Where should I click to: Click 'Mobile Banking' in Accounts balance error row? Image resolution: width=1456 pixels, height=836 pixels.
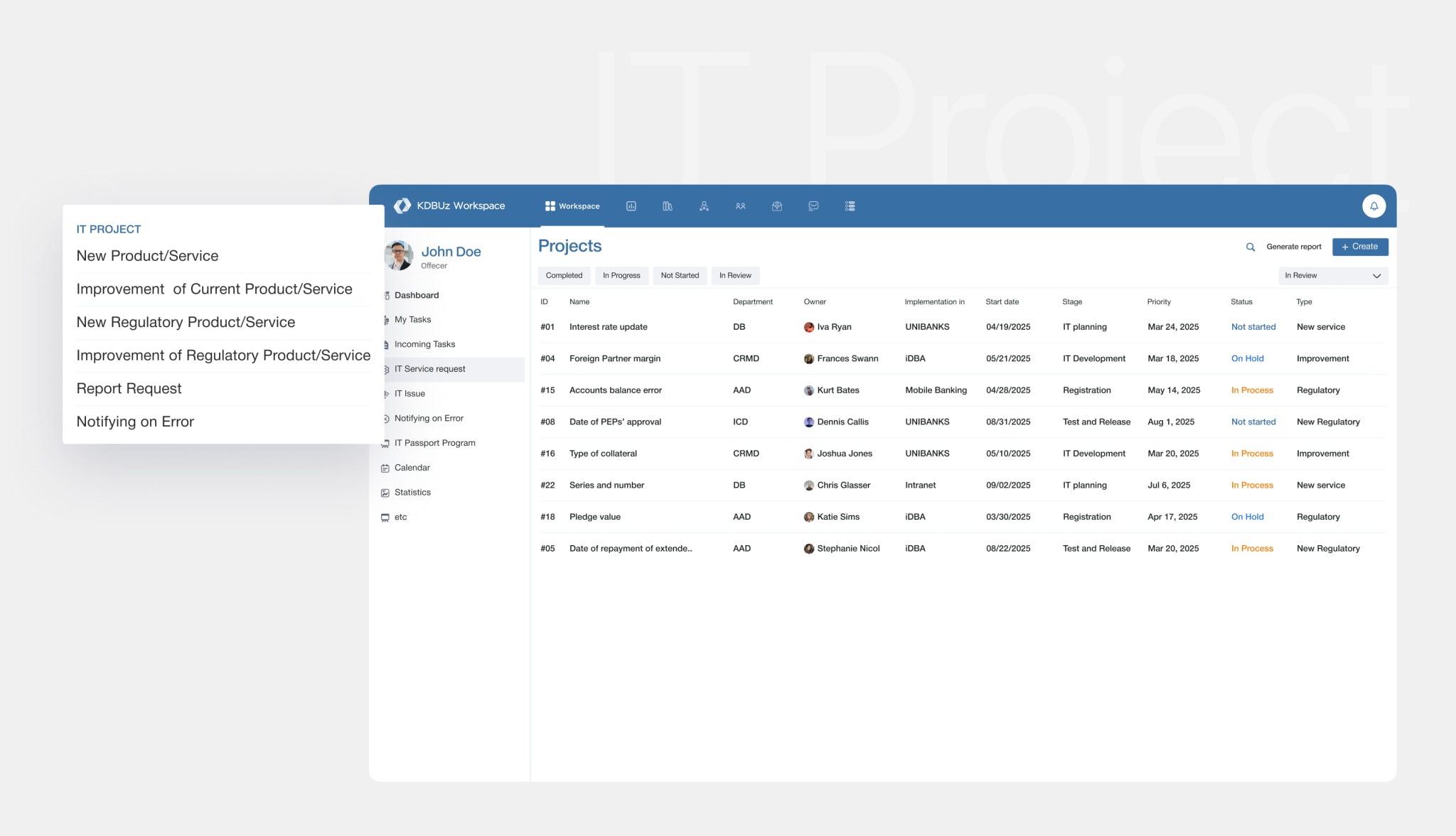(936, 390)
